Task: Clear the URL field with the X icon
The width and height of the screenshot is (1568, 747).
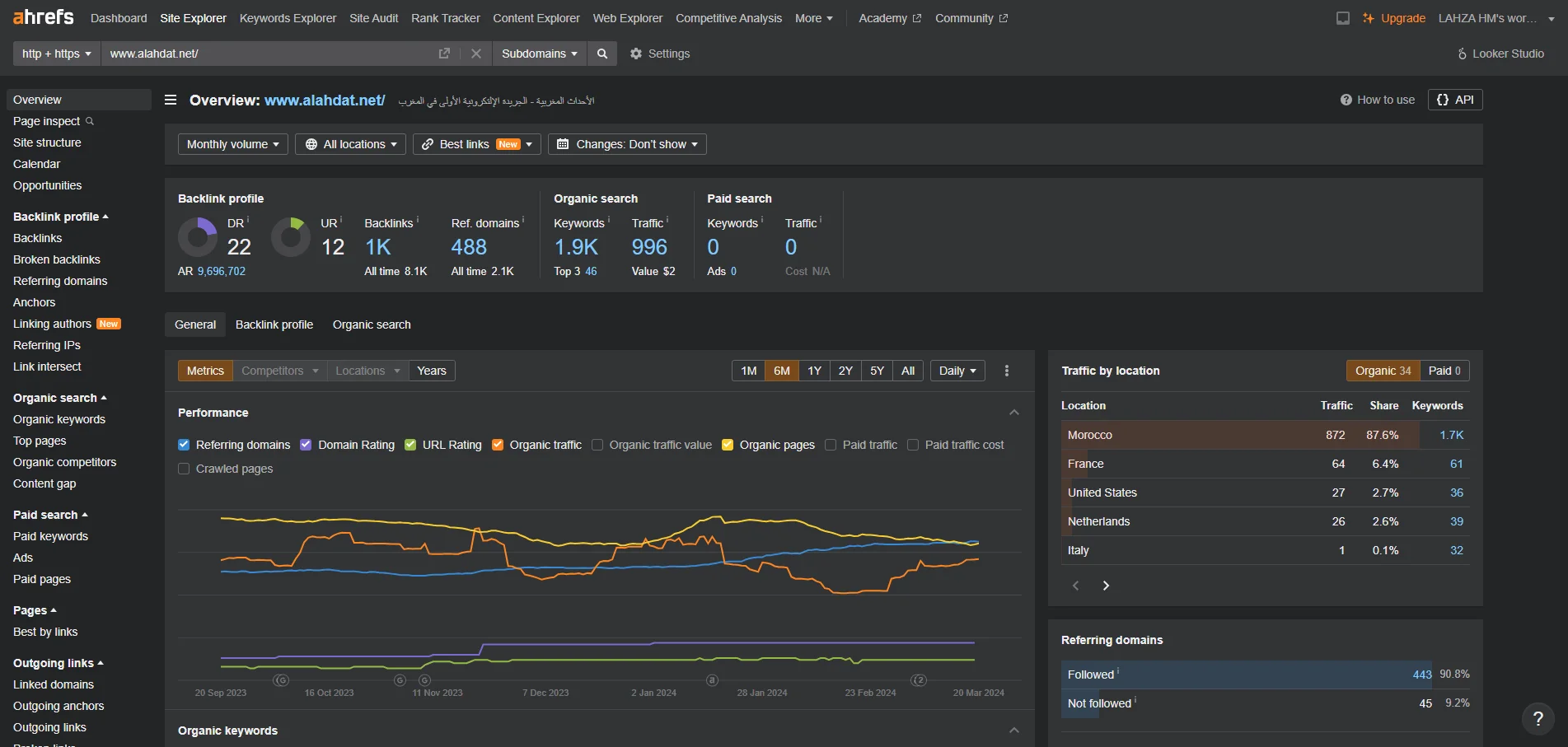Action: (475, 54)
